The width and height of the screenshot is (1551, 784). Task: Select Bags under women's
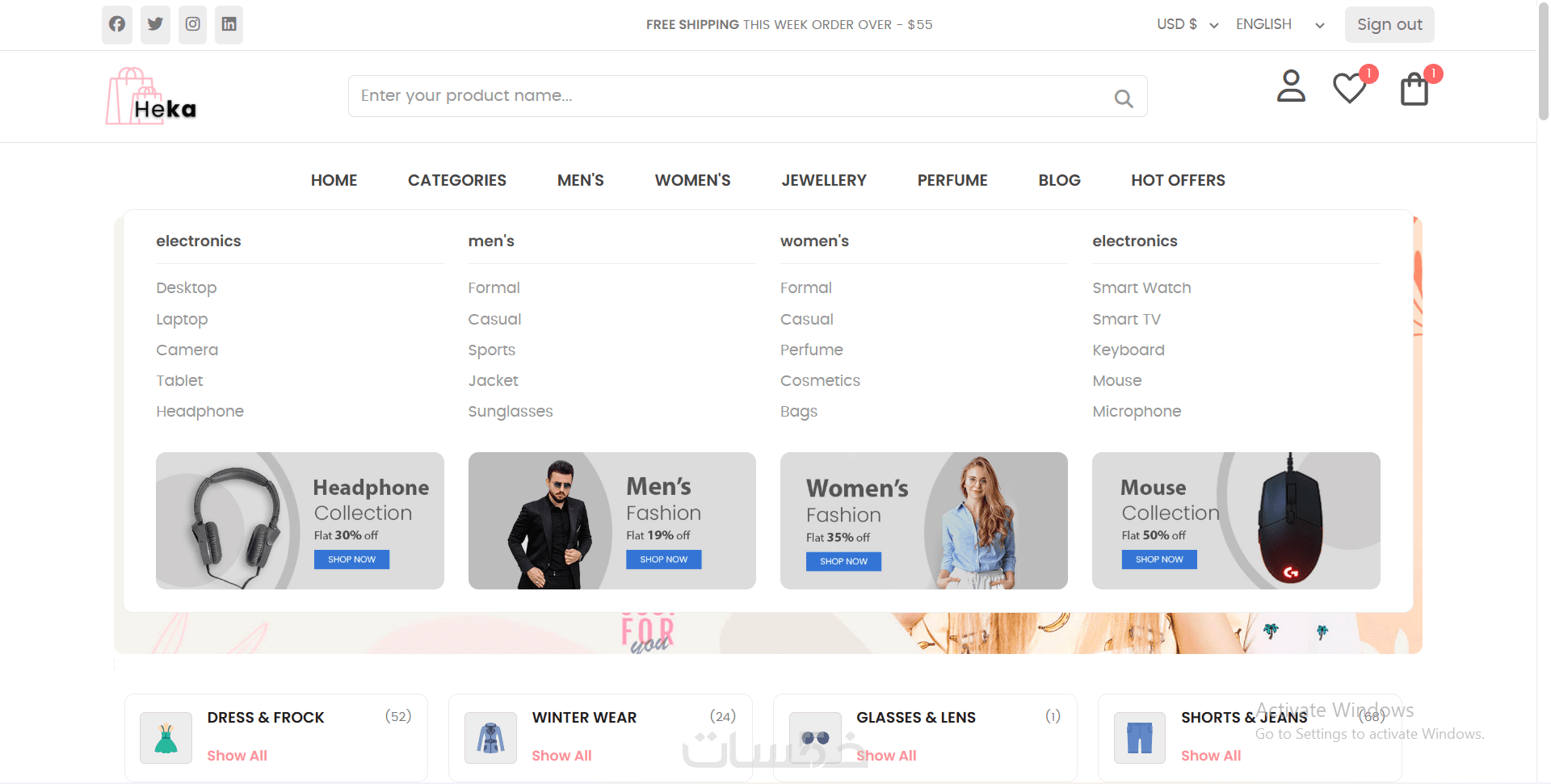pos(799,412)
